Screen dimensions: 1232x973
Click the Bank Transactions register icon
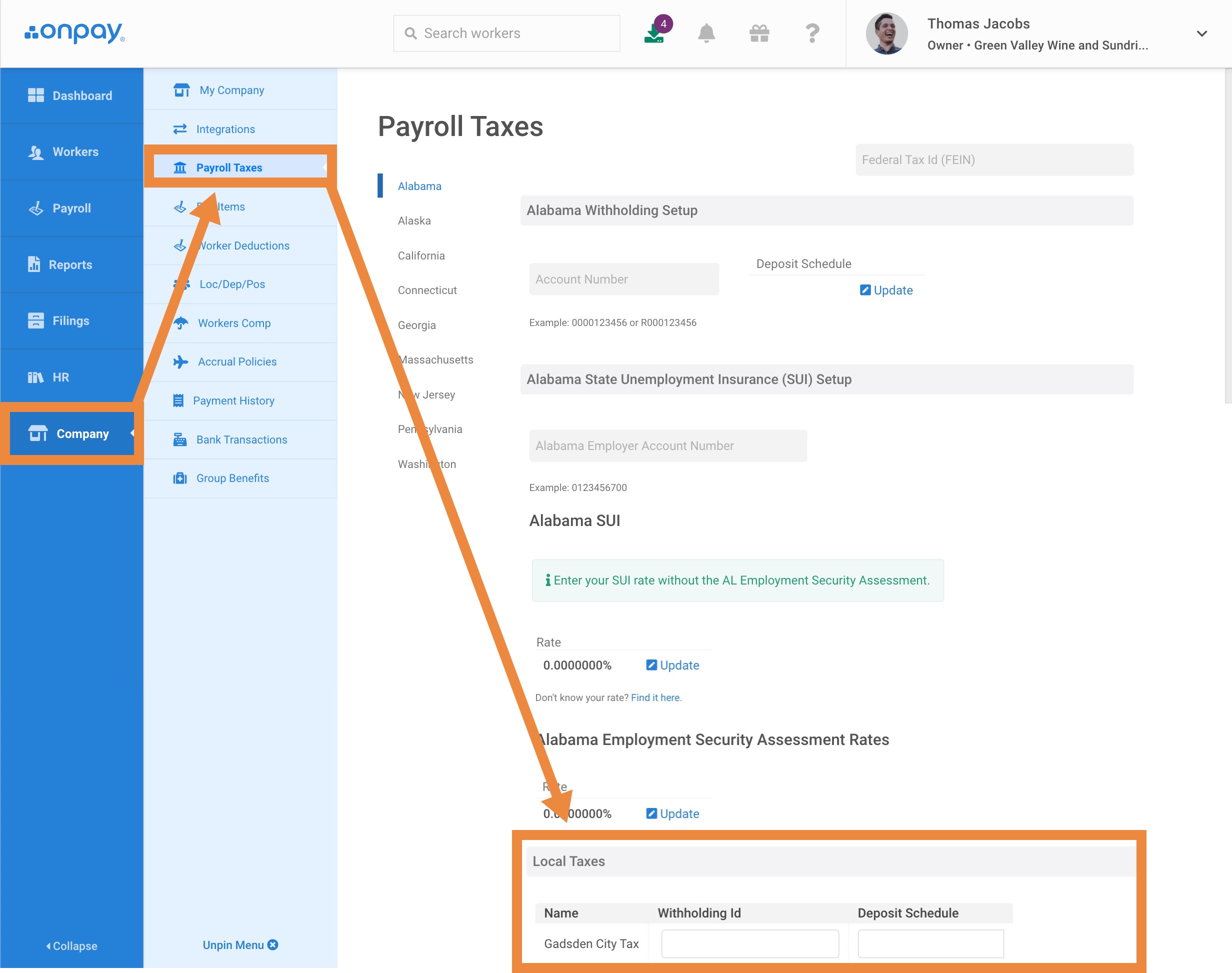coord(180,439)
